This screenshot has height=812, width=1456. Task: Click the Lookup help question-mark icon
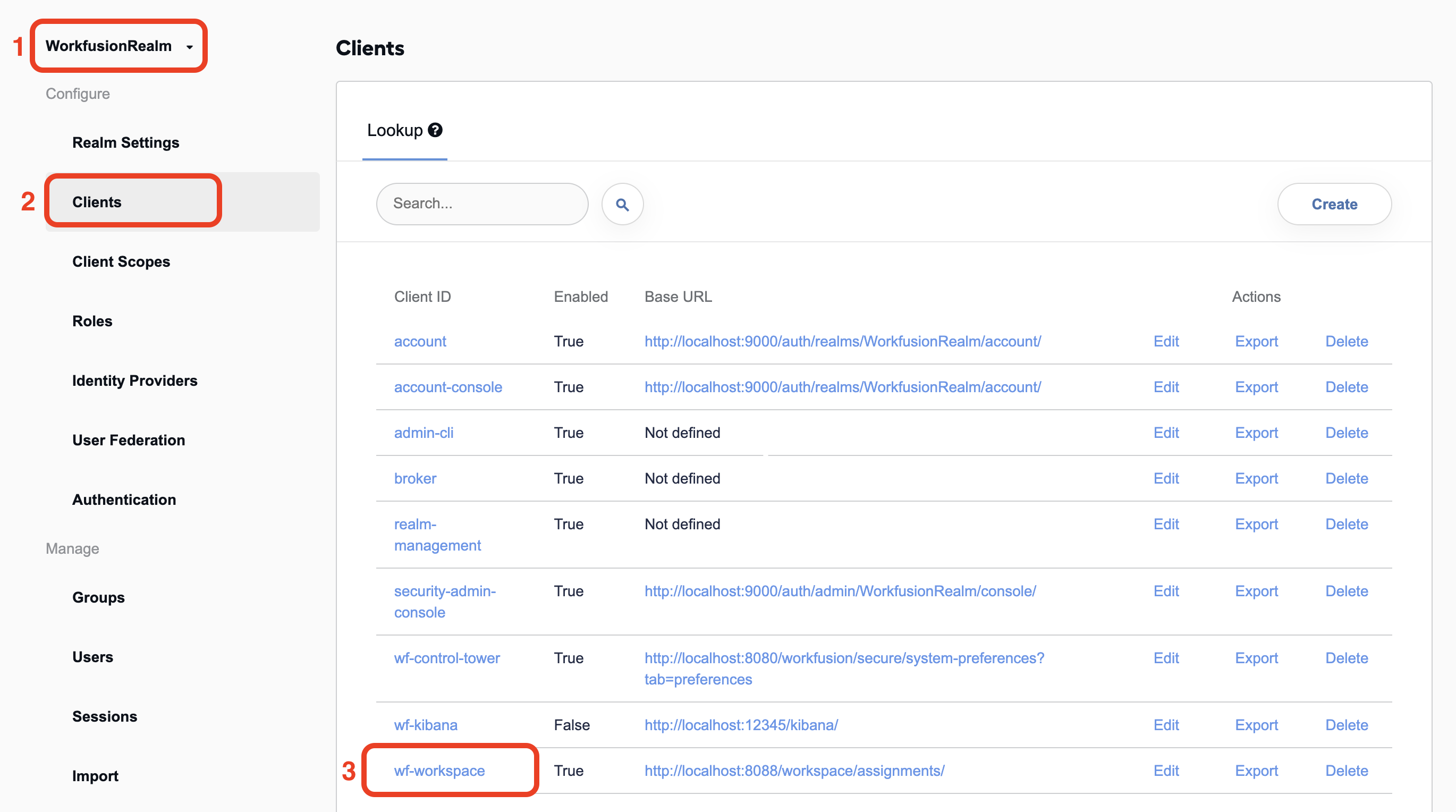coord(435,130)
